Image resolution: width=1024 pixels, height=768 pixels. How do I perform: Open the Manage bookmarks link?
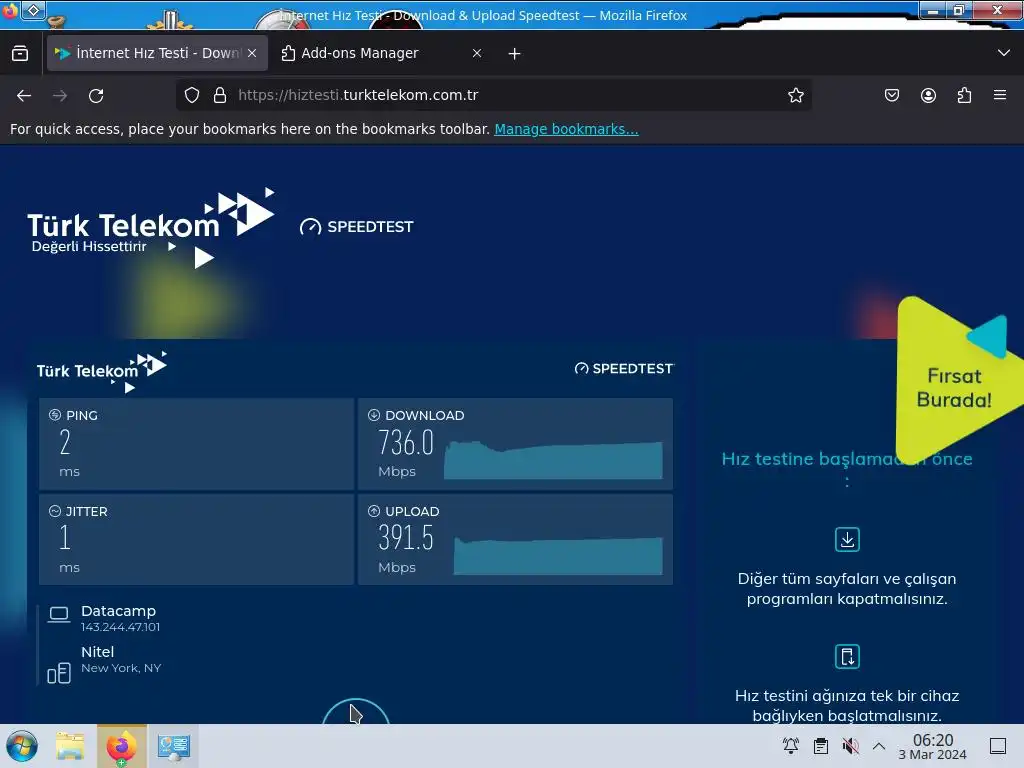566,129
